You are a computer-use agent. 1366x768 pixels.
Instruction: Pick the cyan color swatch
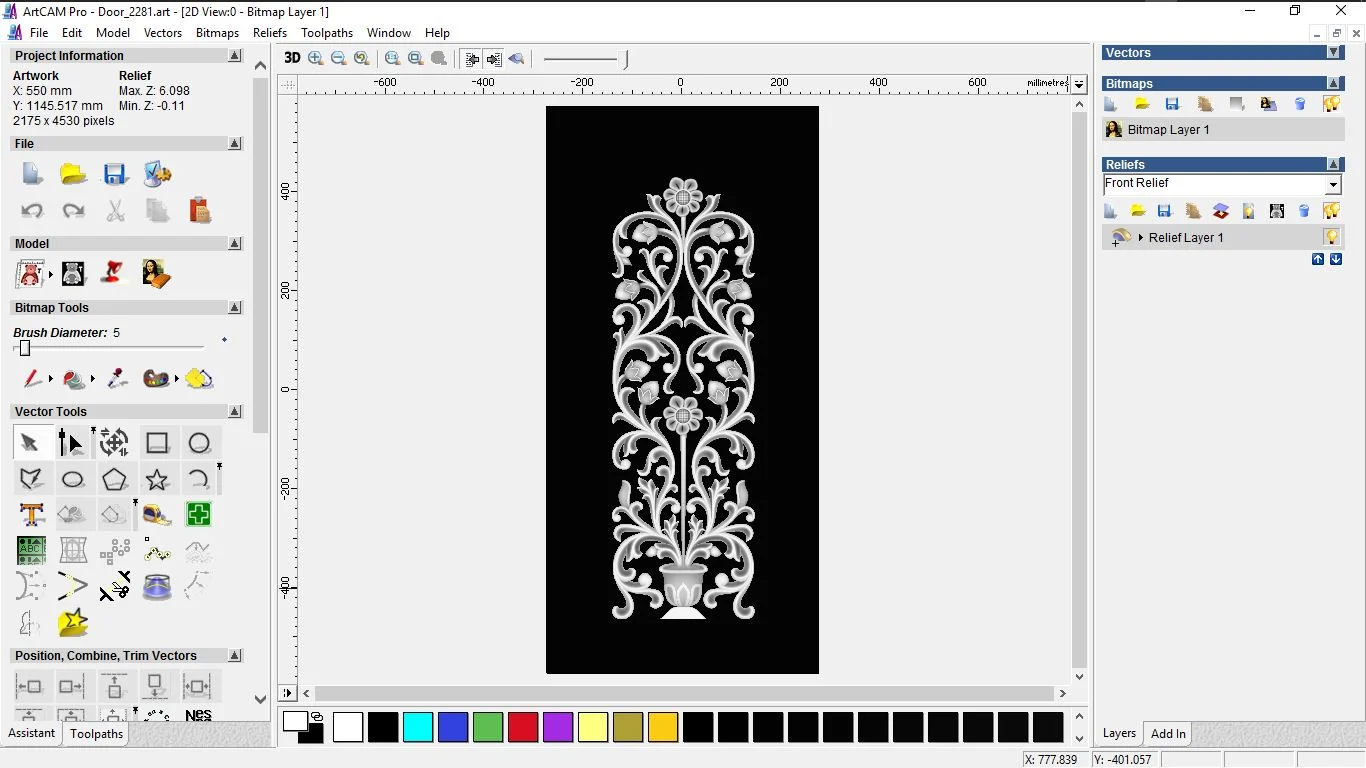418,727
